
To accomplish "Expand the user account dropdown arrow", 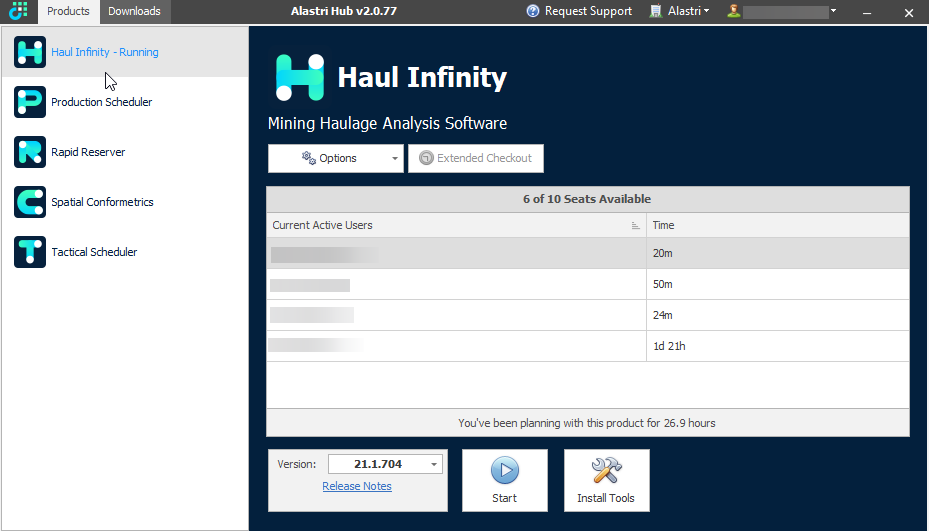I will [833, 11].
